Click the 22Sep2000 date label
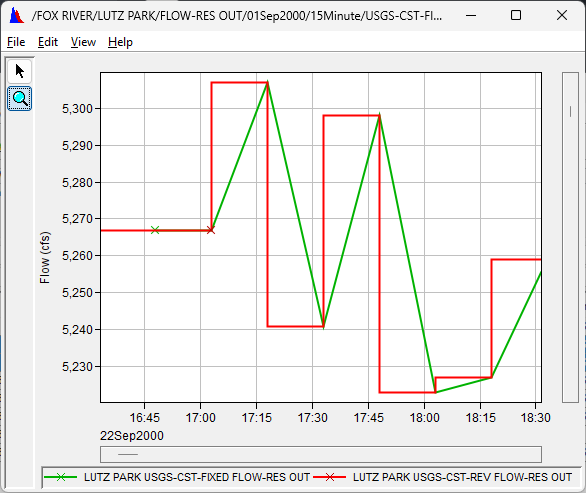This screenshot has width=586, height=493. click(132, 436)
